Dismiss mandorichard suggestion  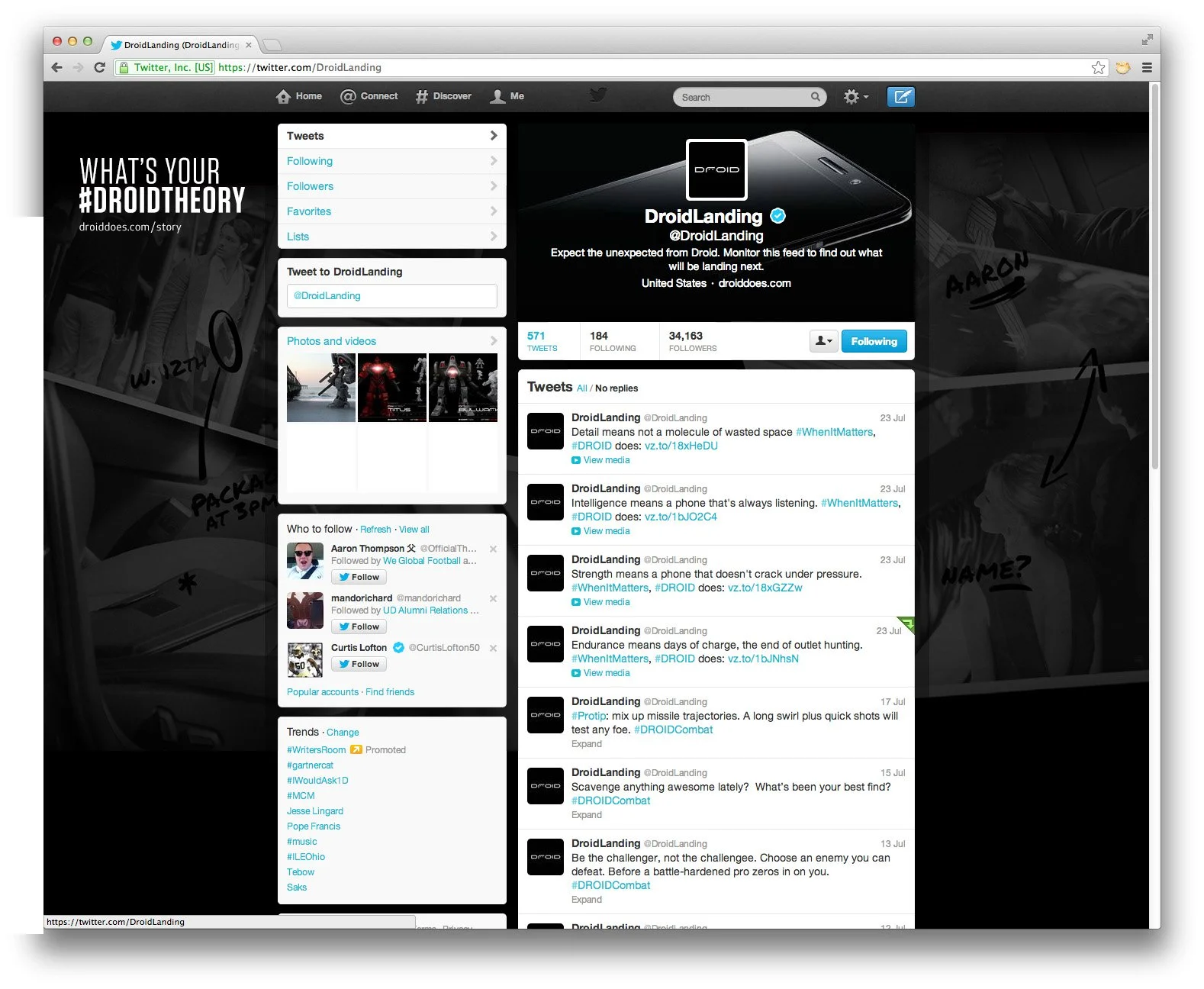494,598
